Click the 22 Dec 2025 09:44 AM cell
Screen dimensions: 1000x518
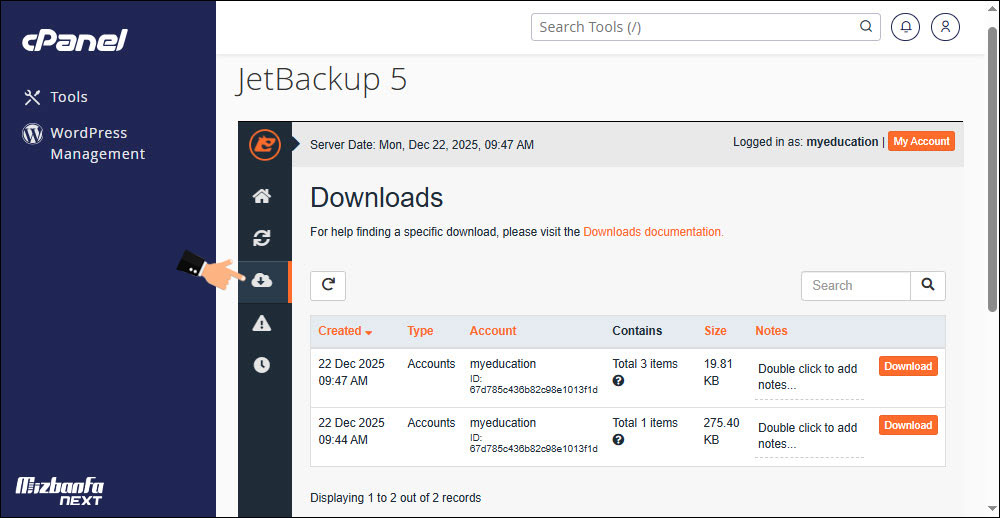(x=351, y=431)
